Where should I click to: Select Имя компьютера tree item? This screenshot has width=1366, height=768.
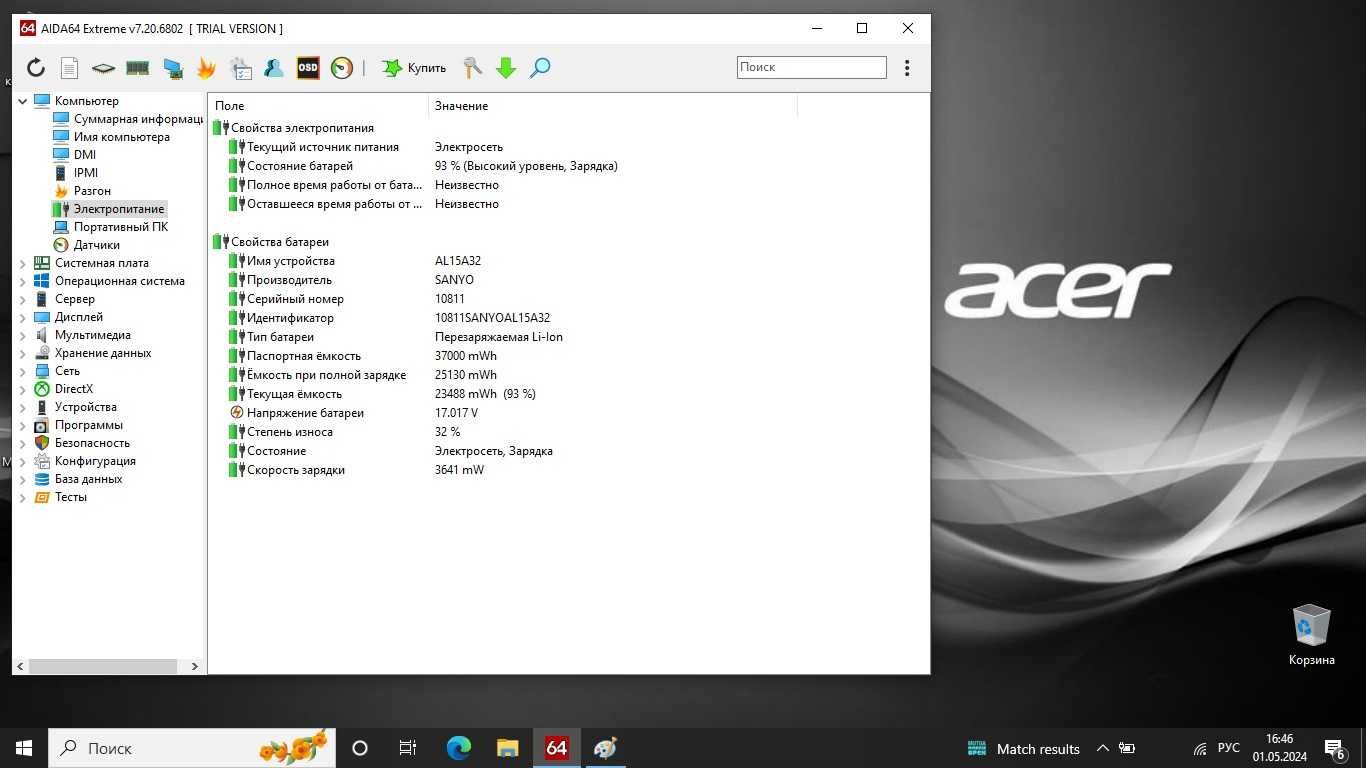[111, 137]
